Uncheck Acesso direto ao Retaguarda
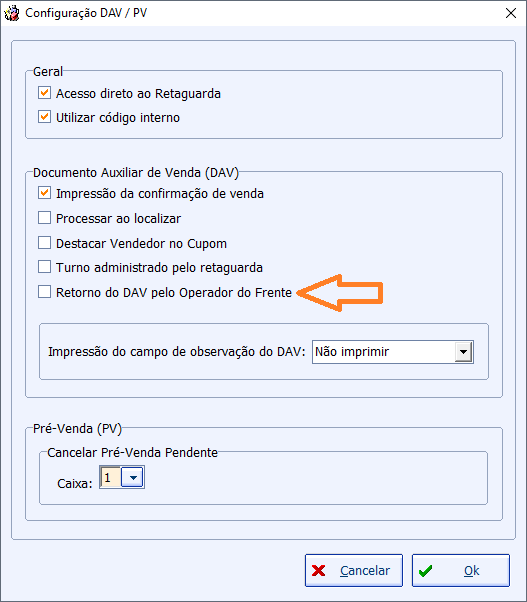 point(45,93)
